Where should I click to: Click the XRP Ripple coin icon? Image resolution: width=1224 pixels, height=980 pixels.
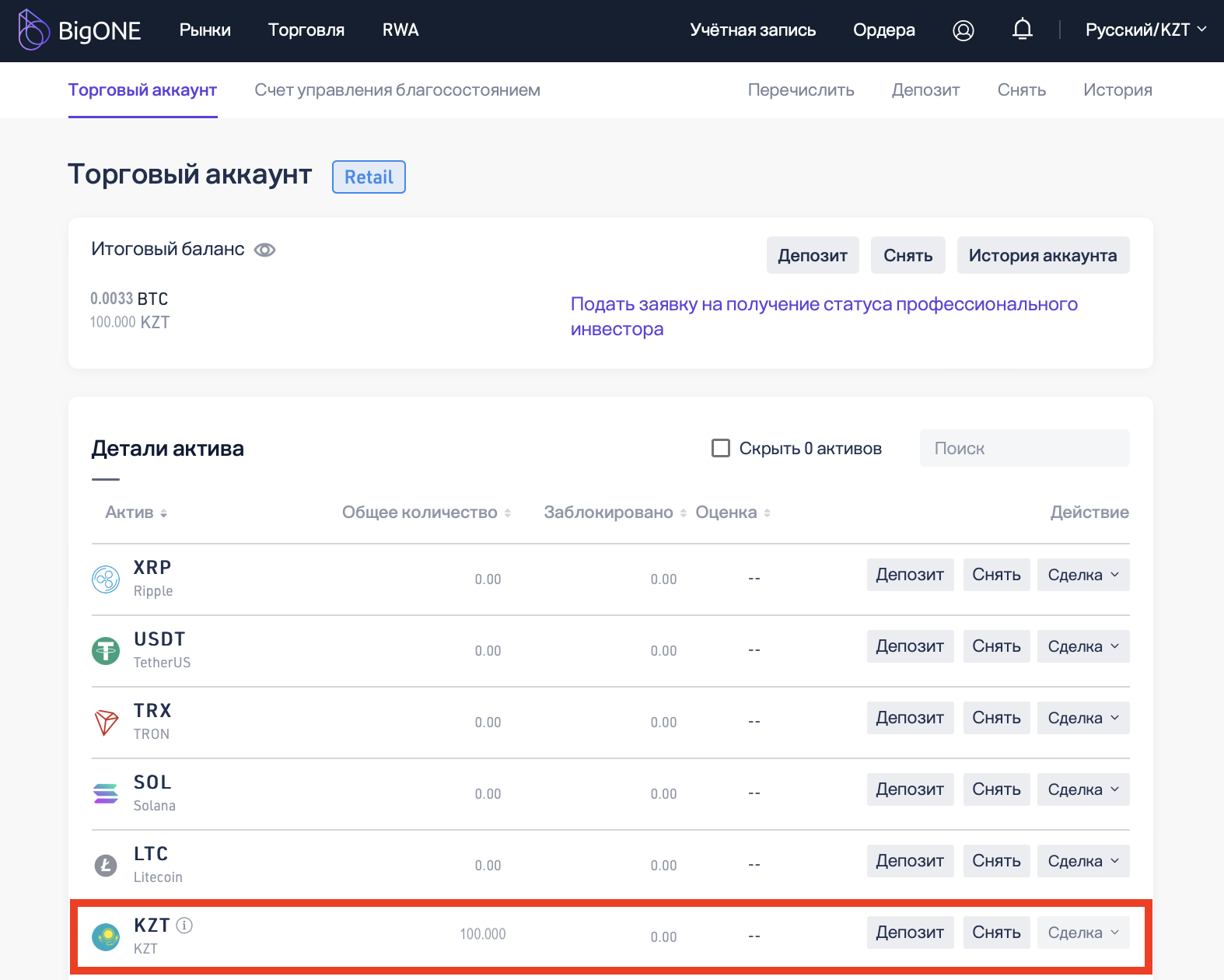coord(106,579)
